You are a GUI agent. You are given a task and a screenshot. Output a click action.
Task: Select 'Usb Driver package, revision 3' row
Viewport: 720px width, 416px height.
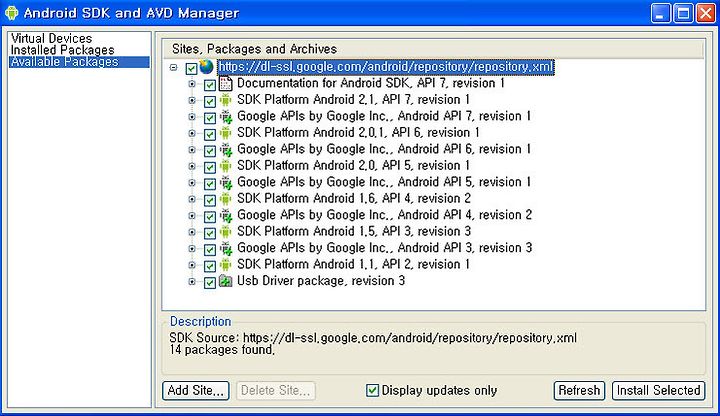coord(321,281)
